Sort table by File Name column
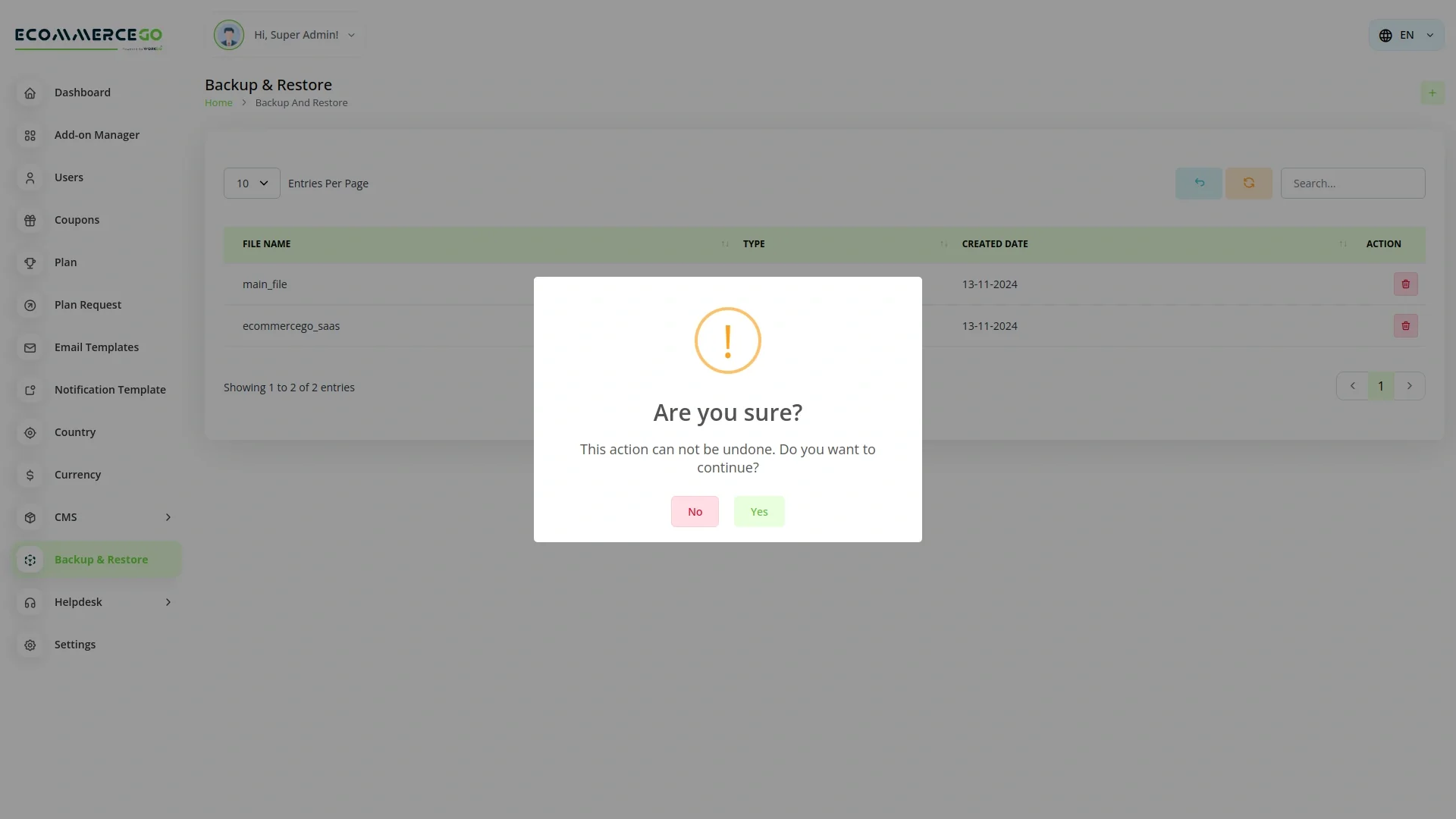1456x819 pixels. coord(267,244)
